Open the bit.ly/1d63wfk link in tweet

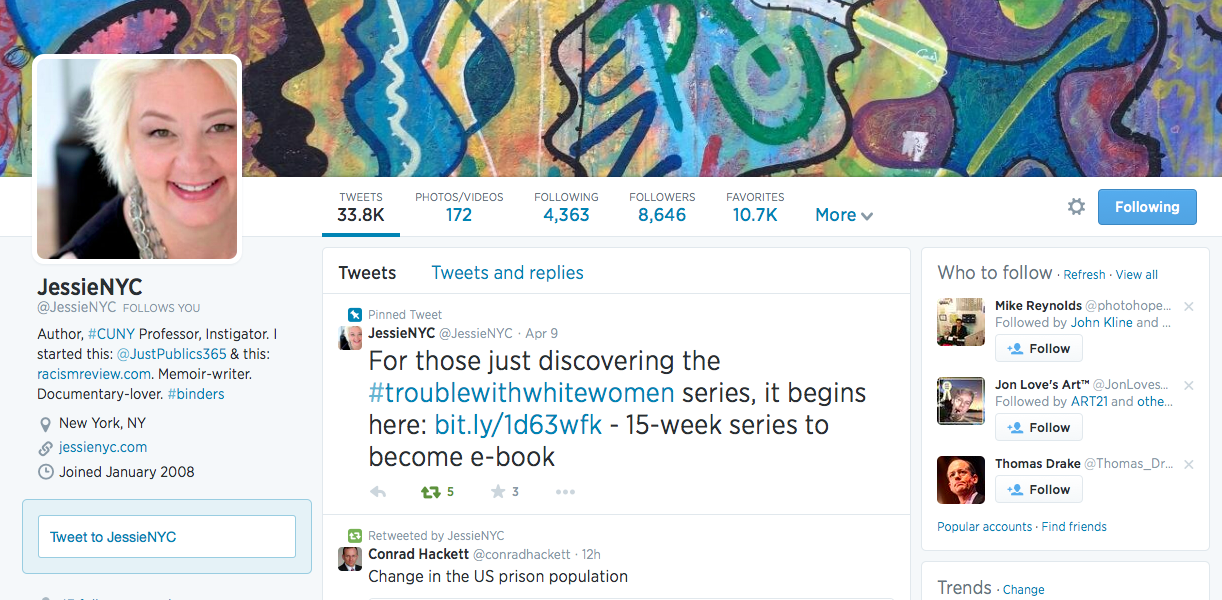[x=518, y=425]
